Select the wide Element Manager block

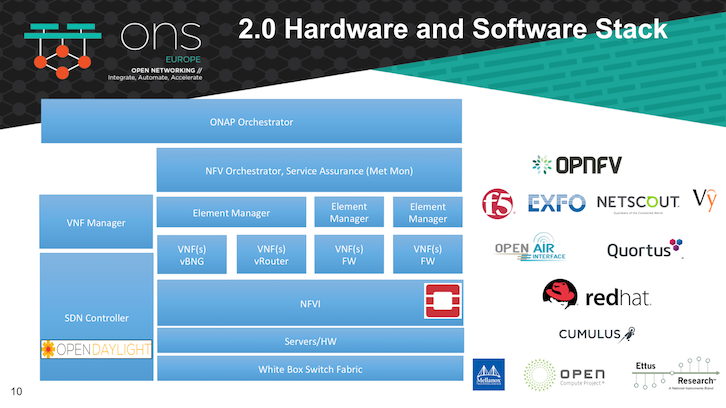(232, 212)
